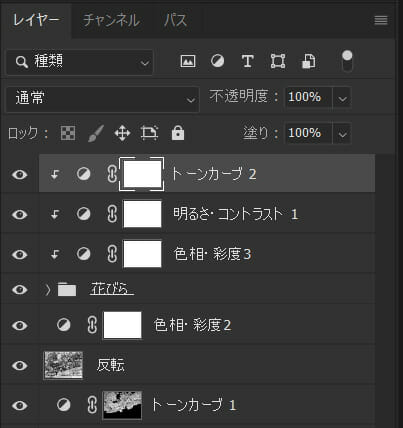
Task: Click the 塗り 100% value field
Action: point(308,133)
